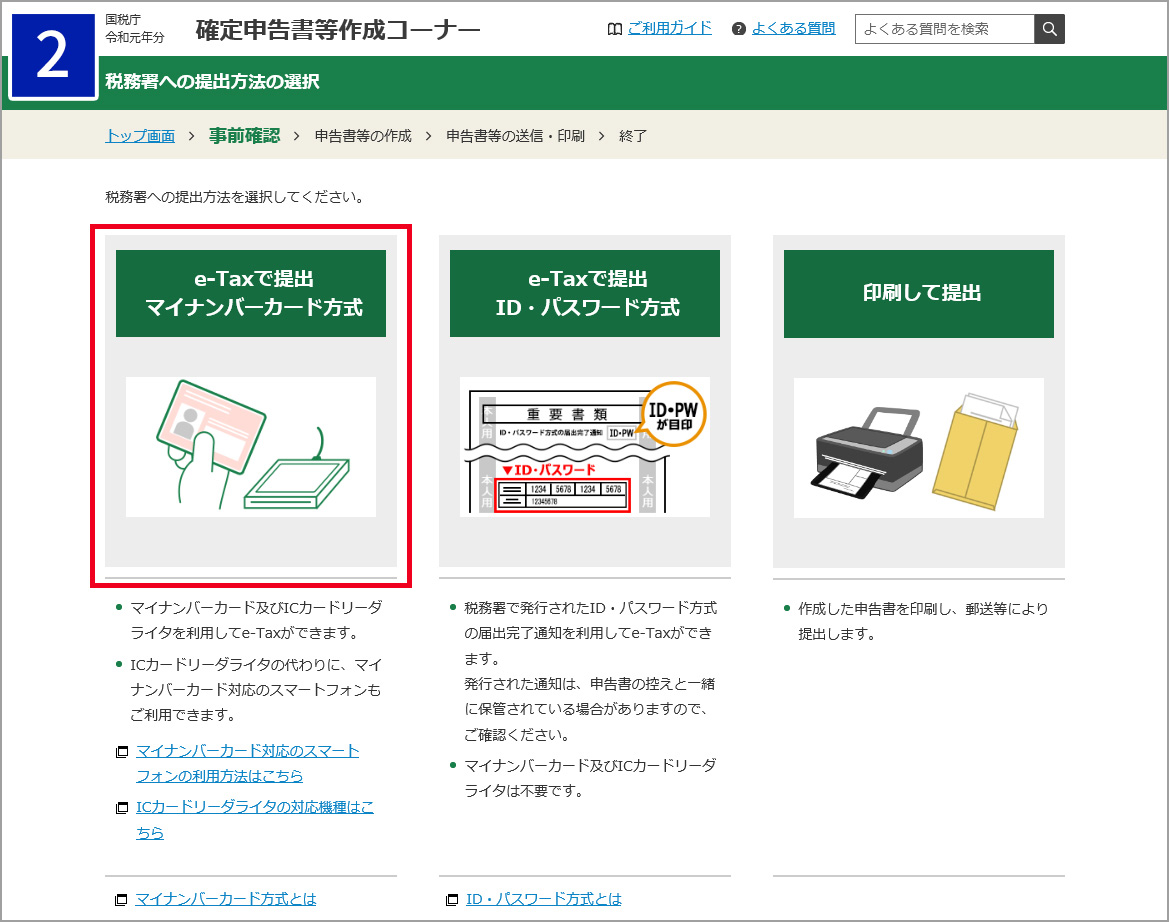Choose e-Taxで提出 ID・パスワード方式 button
This screenshot has width=1169, height=922.
click(x=585, y=294)
